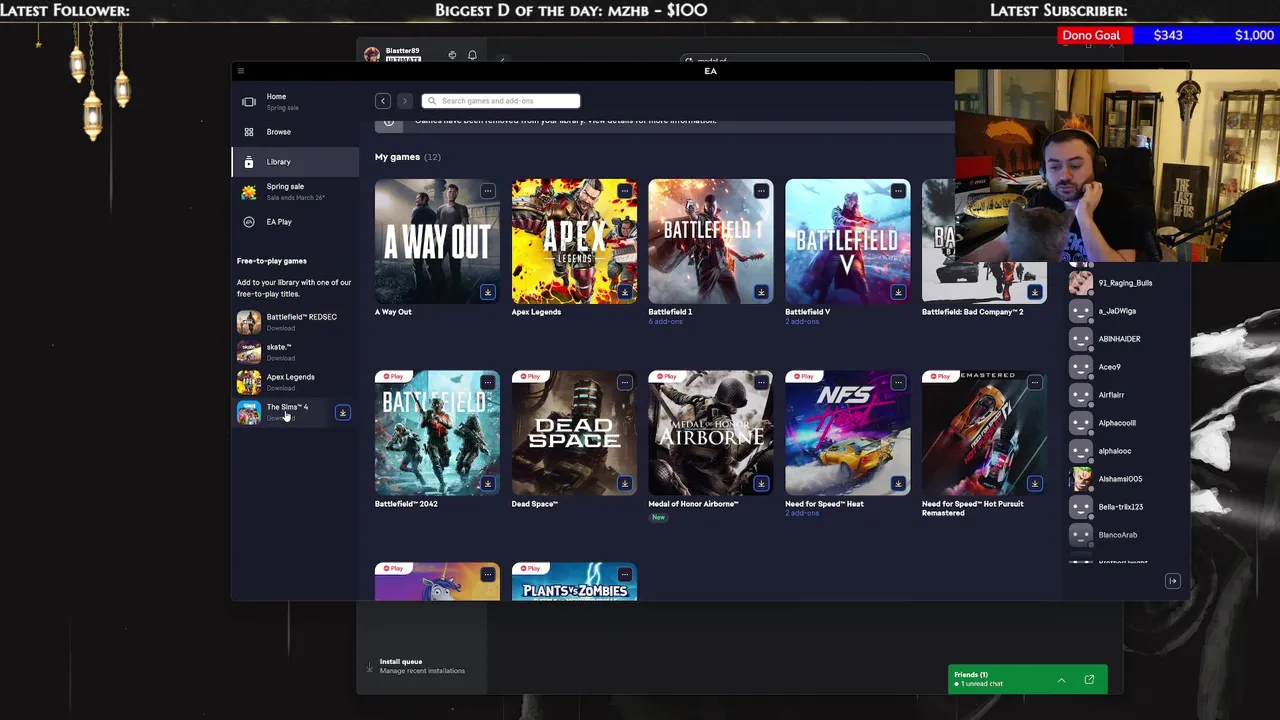The width and height of the screenshot is (1280, 720).
Task: Open the Spring sale sidebar entry
Action: pyautogui.click(x=295, y=191)
